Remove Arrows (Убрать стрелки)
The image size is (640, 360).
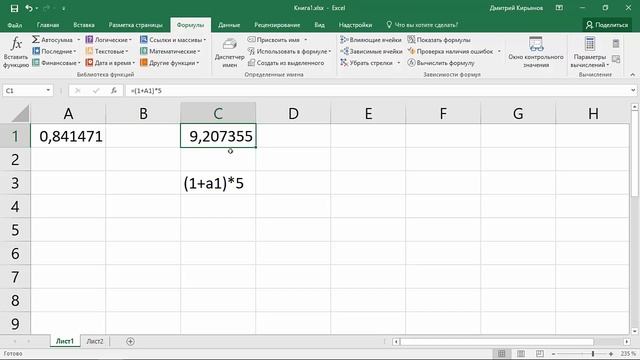click(366, 63)
